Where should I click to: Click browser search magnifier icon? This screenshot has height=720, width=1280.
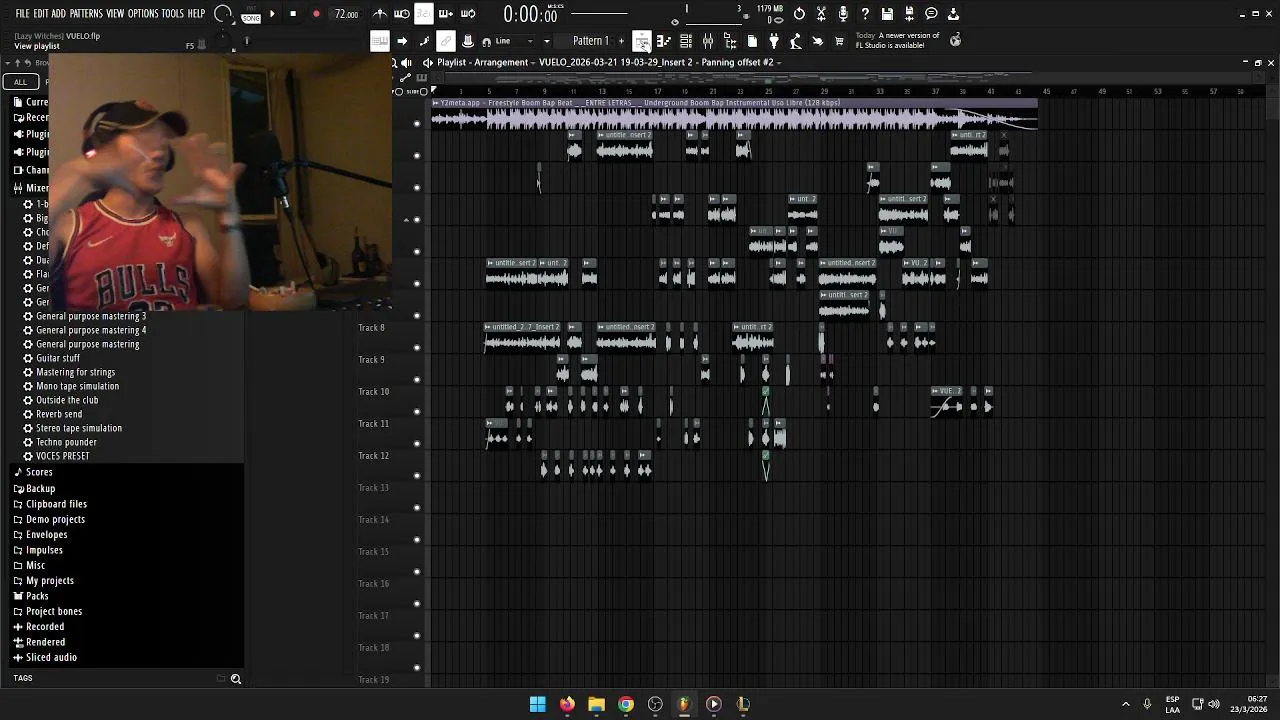tap(236, 679)
